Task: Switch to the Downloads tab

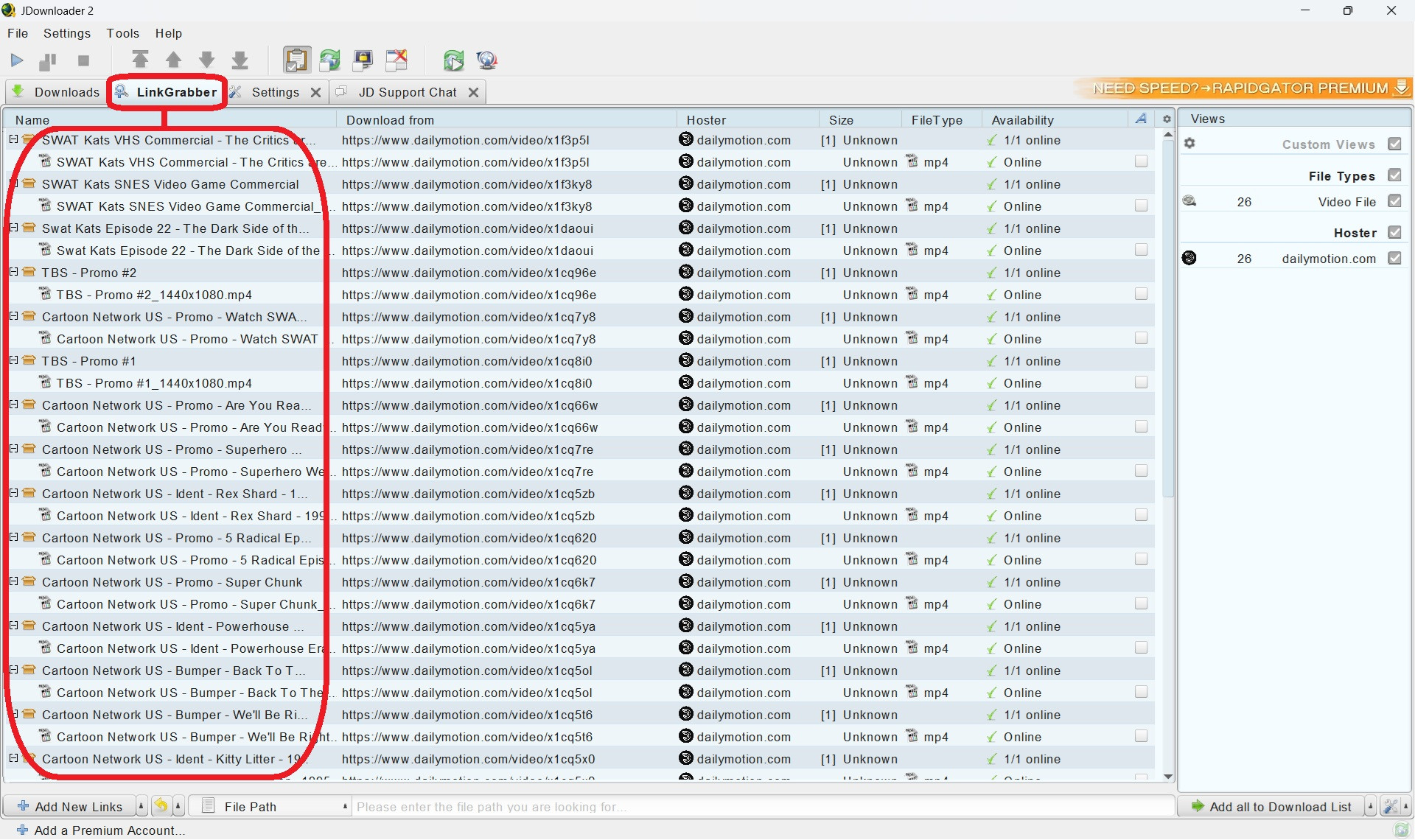Action: click(x=55, y=92)
